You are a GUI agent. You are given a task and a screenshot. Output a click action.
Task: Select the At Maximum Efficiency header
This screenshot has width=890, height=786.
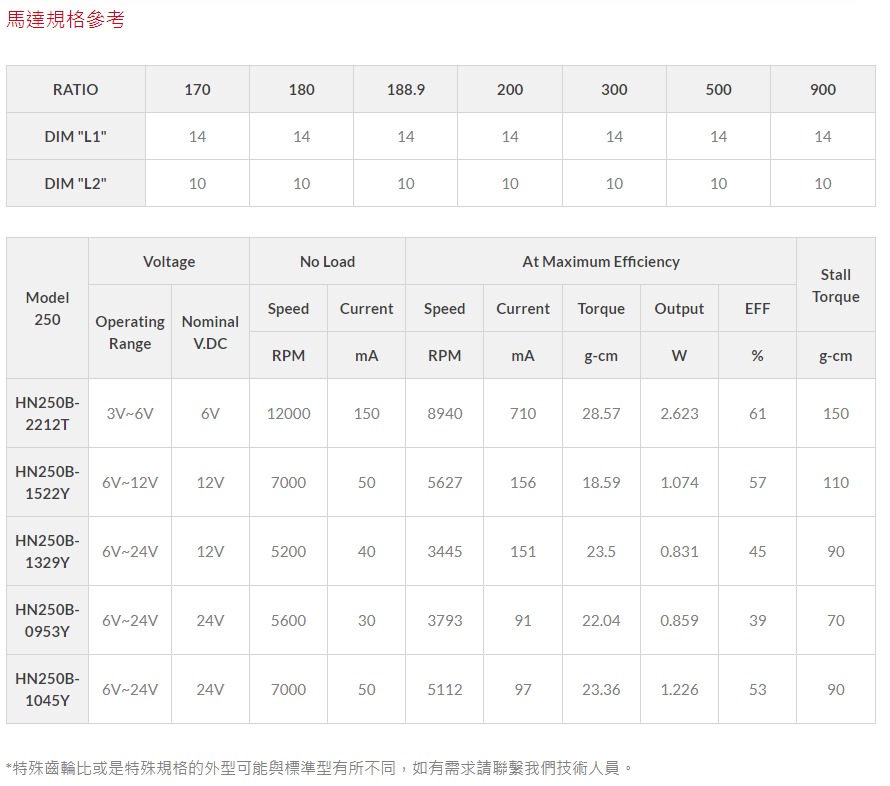(600, 262)
